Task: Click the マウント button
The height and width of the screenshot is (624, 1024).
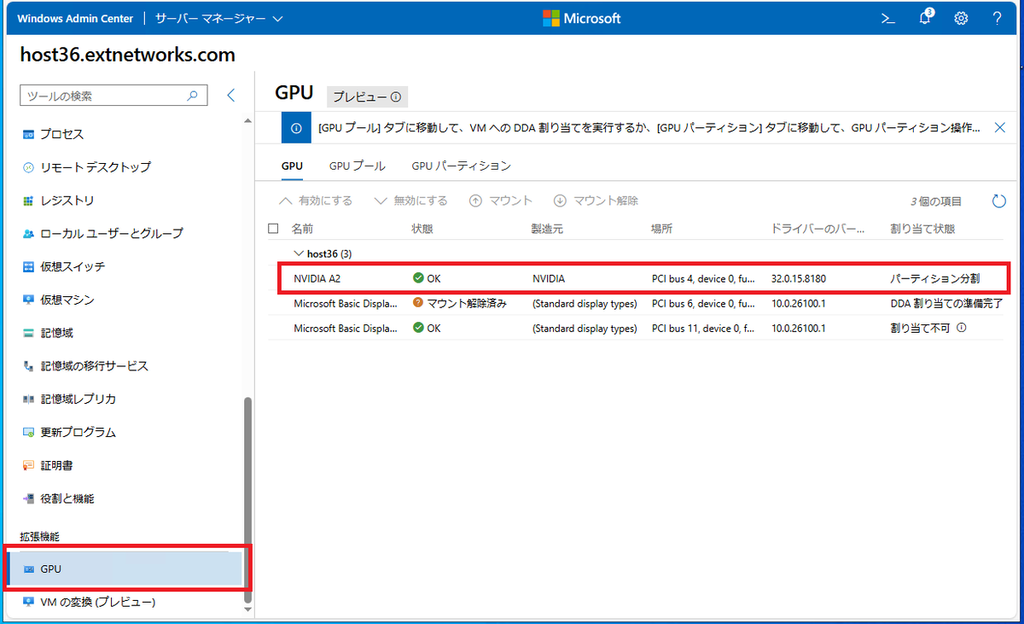Action: [x=501, y=201]
